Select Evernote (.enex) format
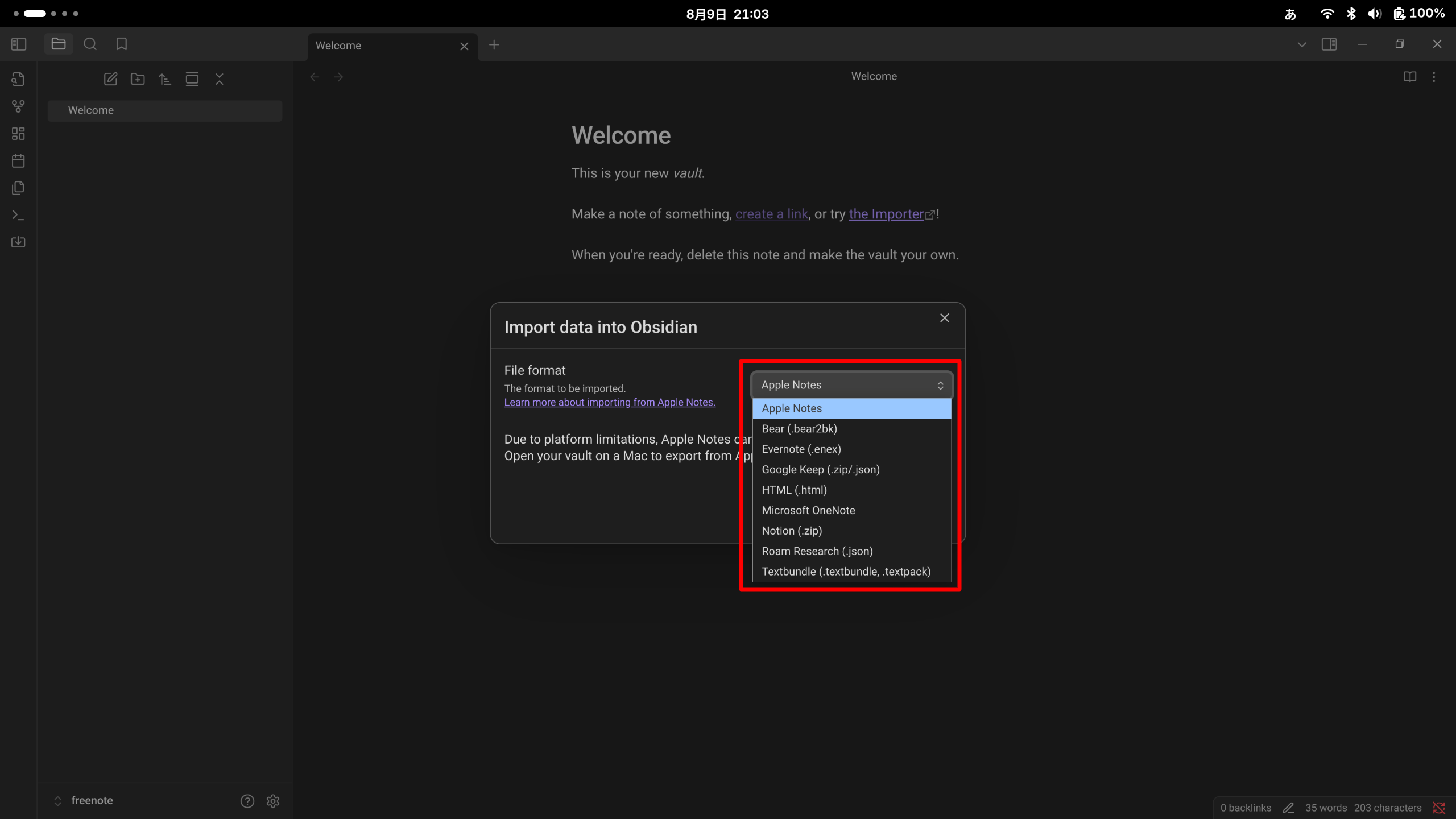 point(851,449)
